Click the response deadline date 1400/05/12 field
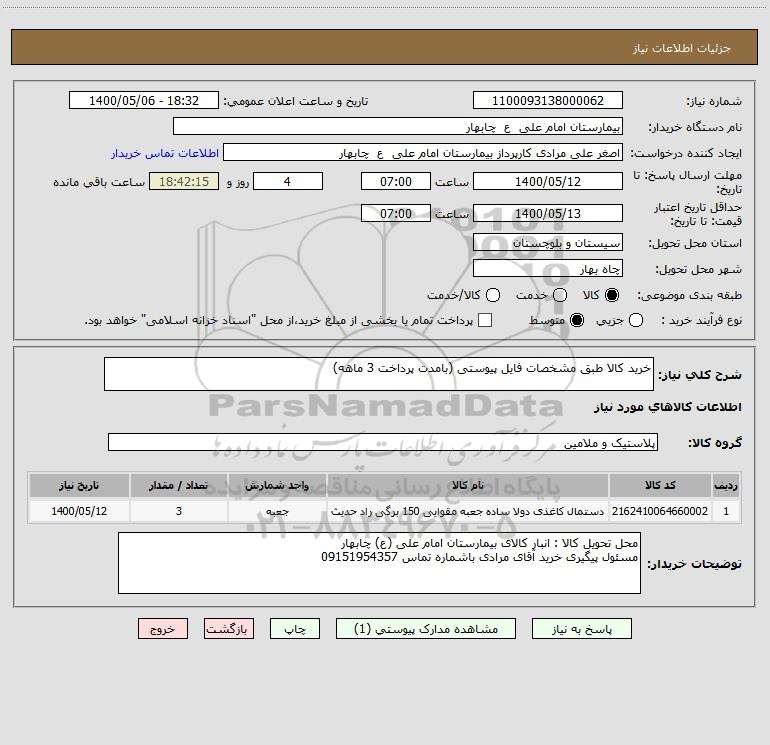The height and width of the screenshot is (745, 770). pyautogui.click(x=548, y=181)
